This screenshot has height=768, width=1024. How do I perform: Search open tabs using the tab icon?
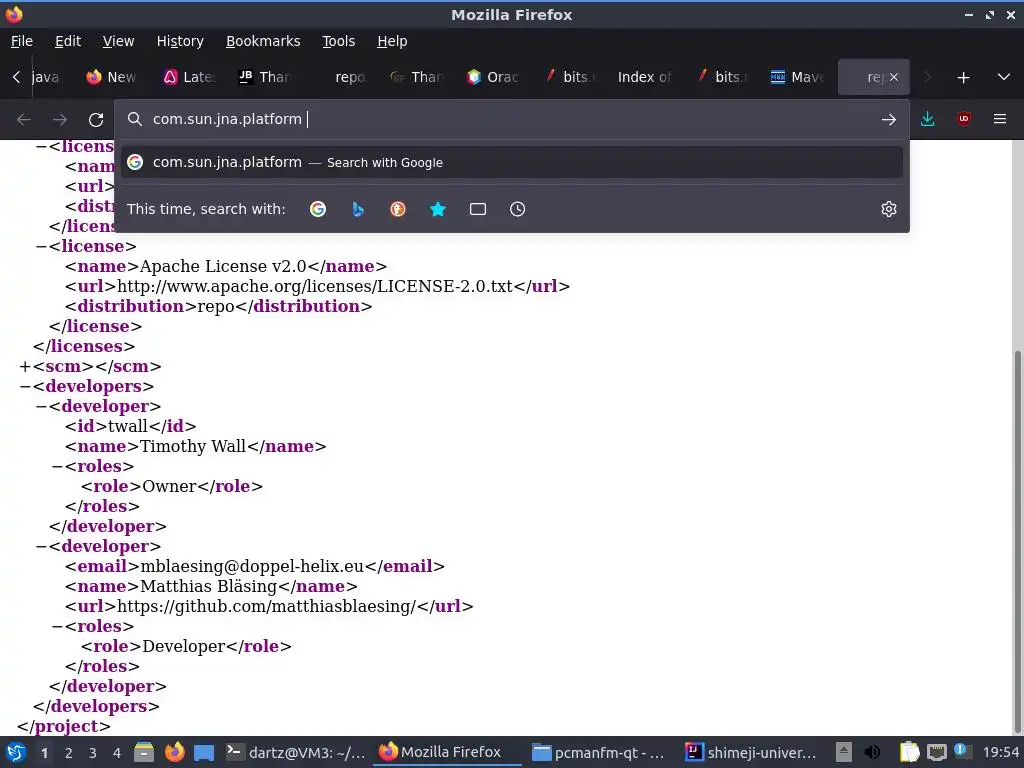477,209
